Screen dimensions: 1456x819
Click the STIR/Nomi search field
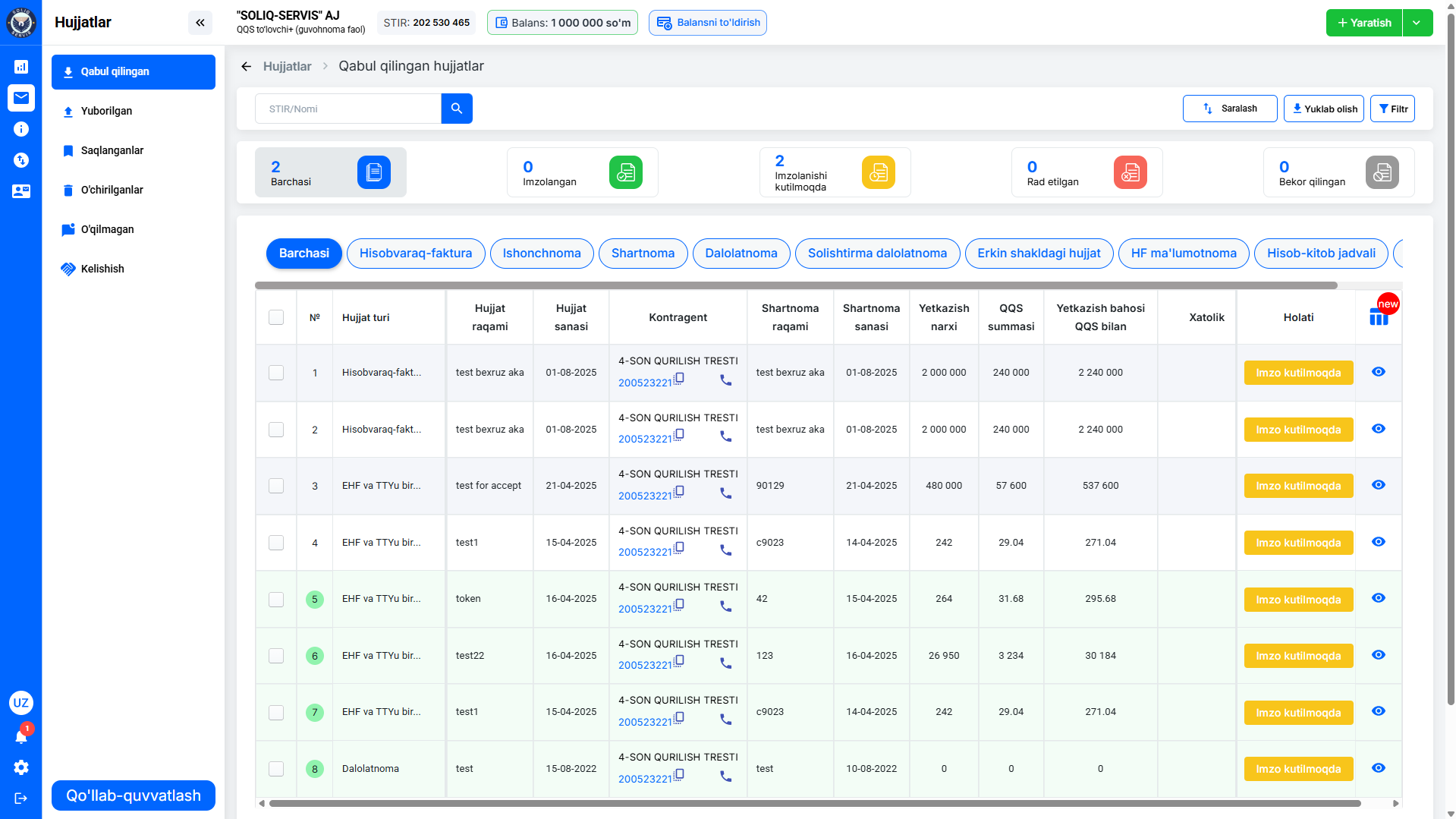pos(348,109)
